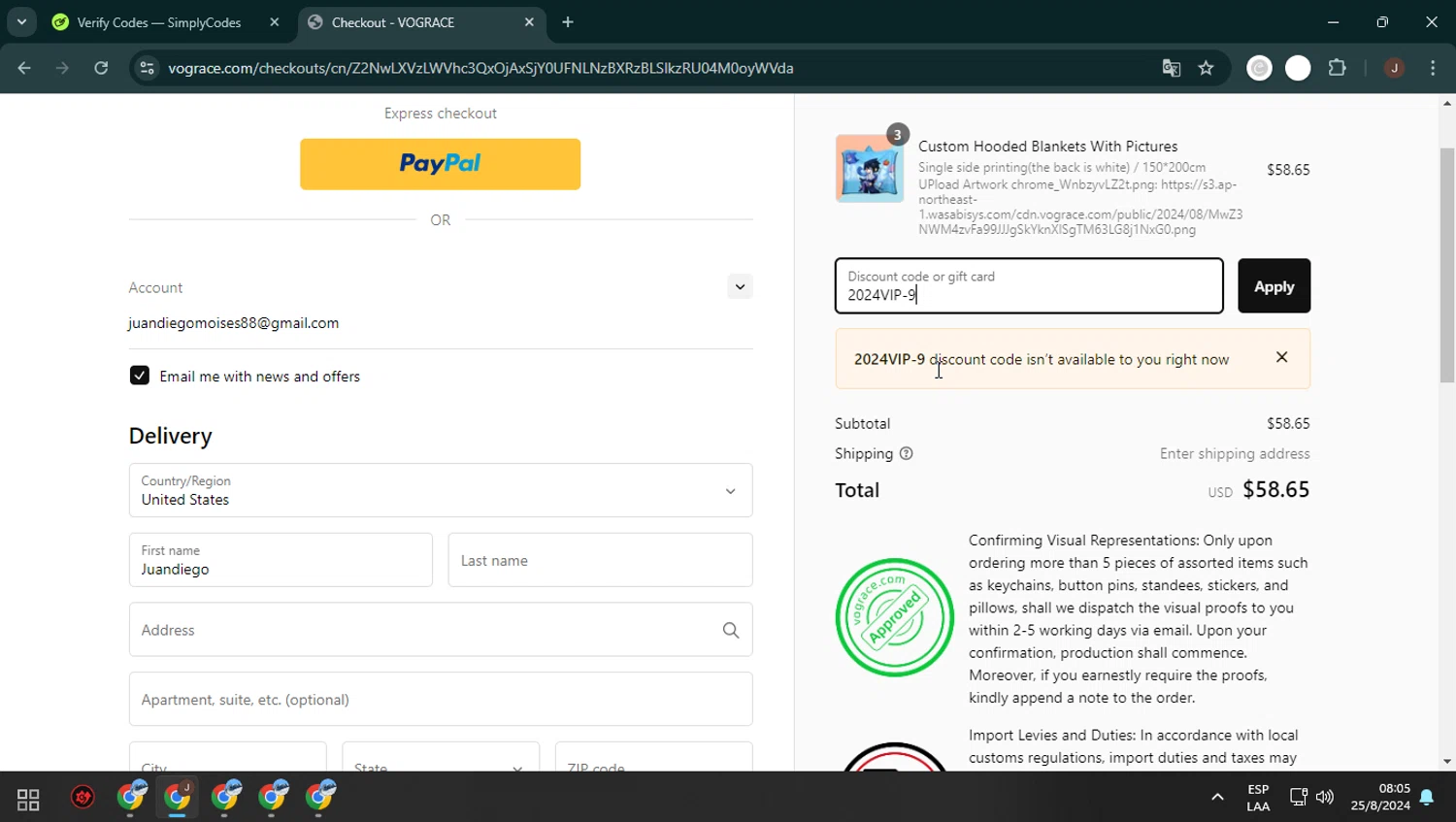
Task: Click the address search magnifier icon
Action: pos(731,630)
